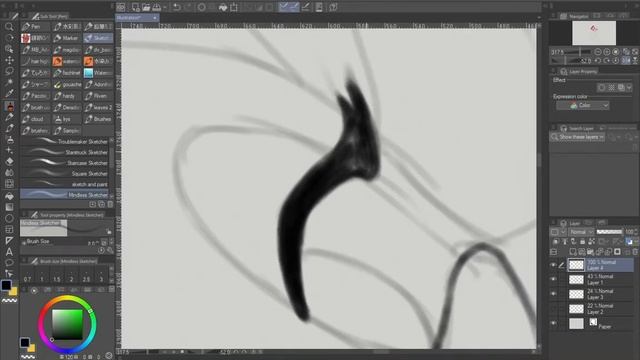Screen dimensions: 640x360
Task: Toggle visibility of Layer 3
Action: [553, 294]
